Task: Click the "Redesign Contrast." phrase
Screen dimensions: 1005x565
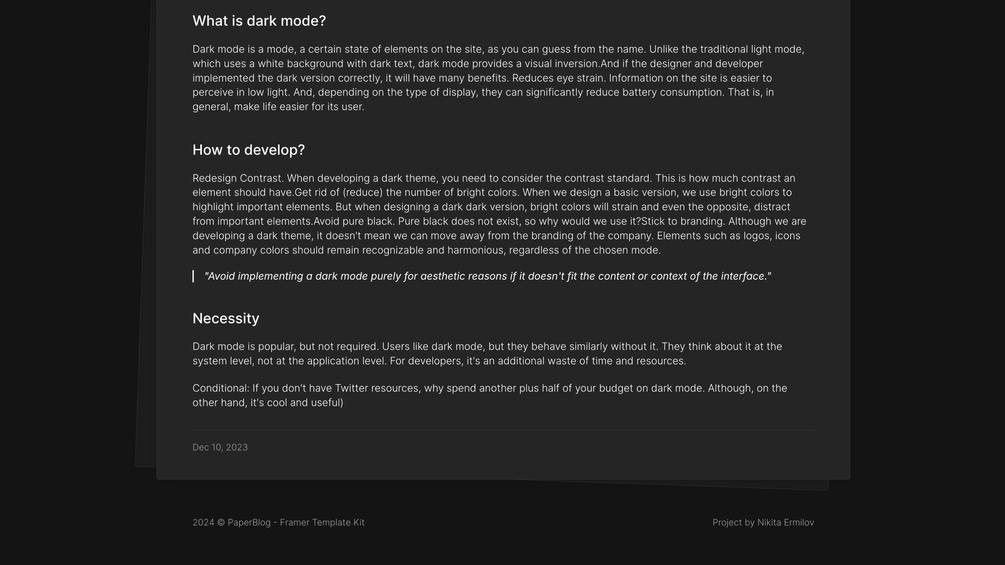Action: pos(237,178)
